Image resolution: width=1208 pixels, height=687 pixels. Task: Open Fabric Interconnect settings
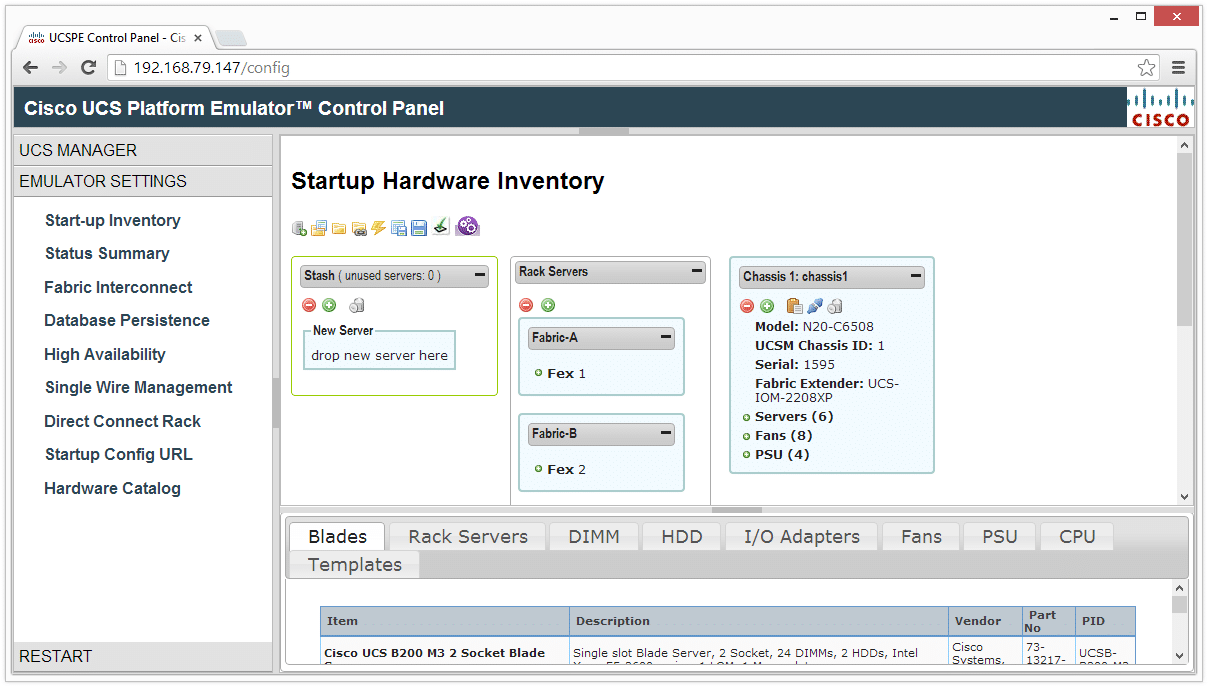coord(118,288)
